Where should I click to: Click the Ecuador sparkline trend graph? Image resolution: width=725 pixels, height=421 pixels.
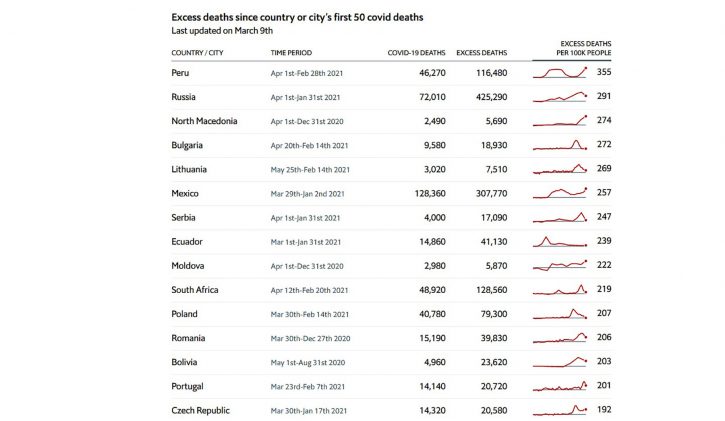pos(560,241)
